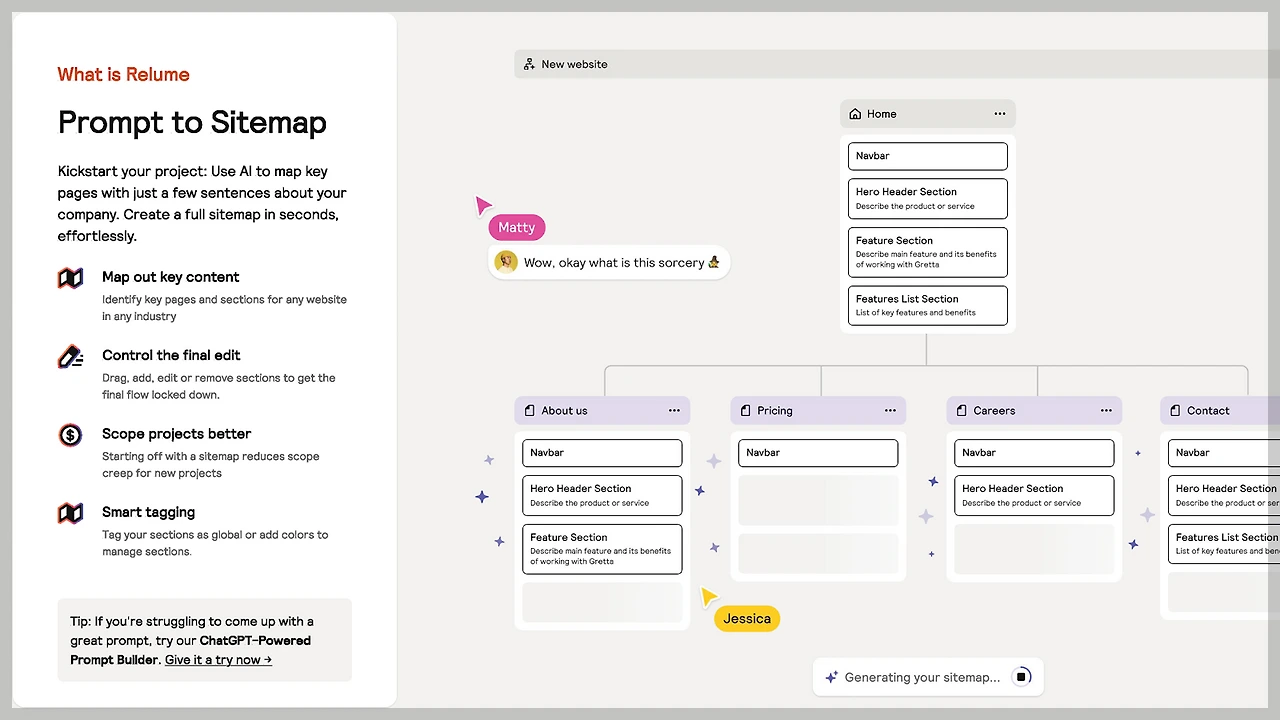Select the Hero Header Section under About us
The width and height of the screenshot is (1280, 720).
click(x=602, y=495)
